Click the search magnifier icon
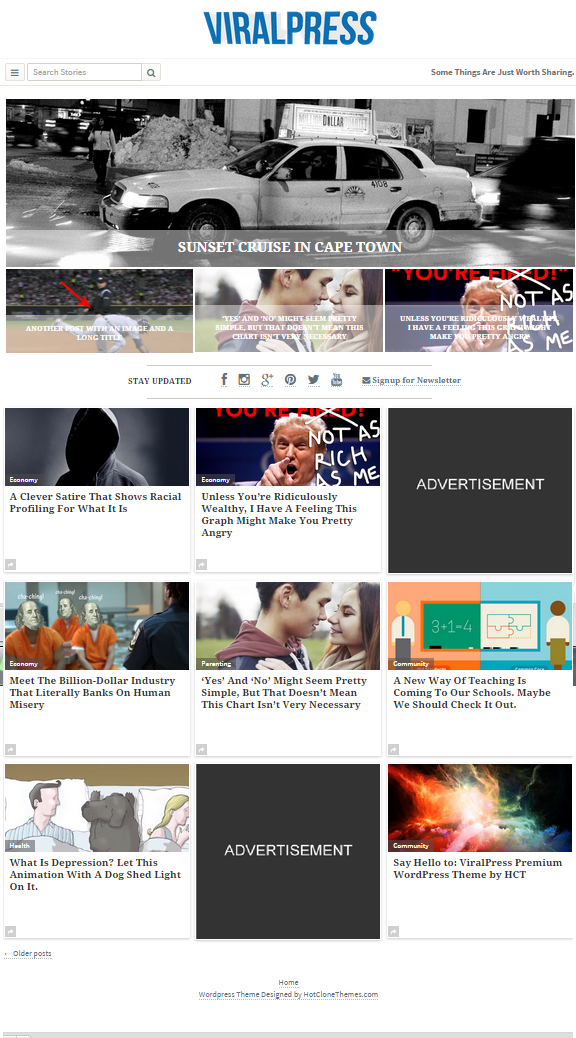Image resolution: width=576 pixels, height=1038 pixels. (151, 72)
